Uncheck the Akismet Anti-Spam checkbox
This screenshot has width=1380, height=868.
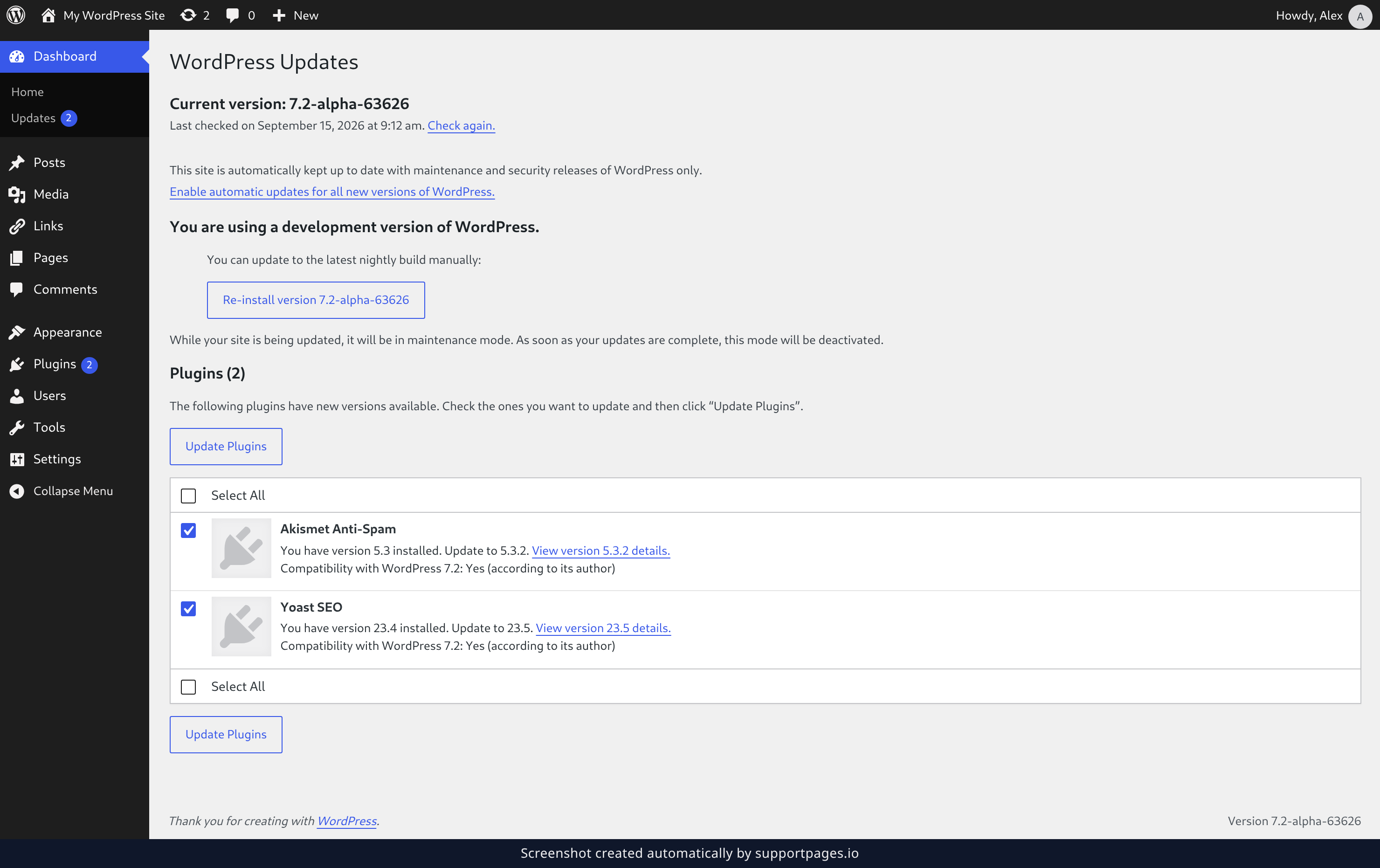pos(188,530)
